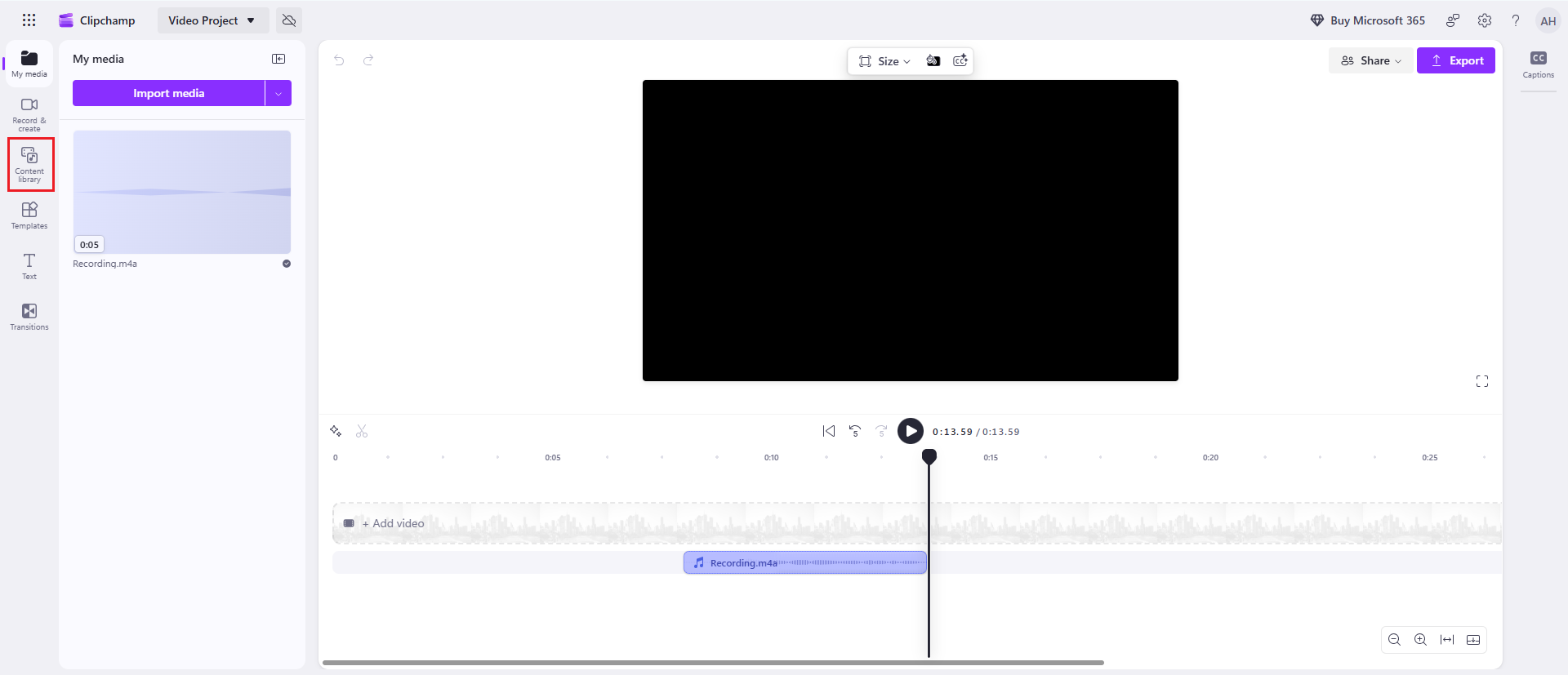Open the Captions side panel
Screen dimensions: 1568x675
(x=1539, y=64)
